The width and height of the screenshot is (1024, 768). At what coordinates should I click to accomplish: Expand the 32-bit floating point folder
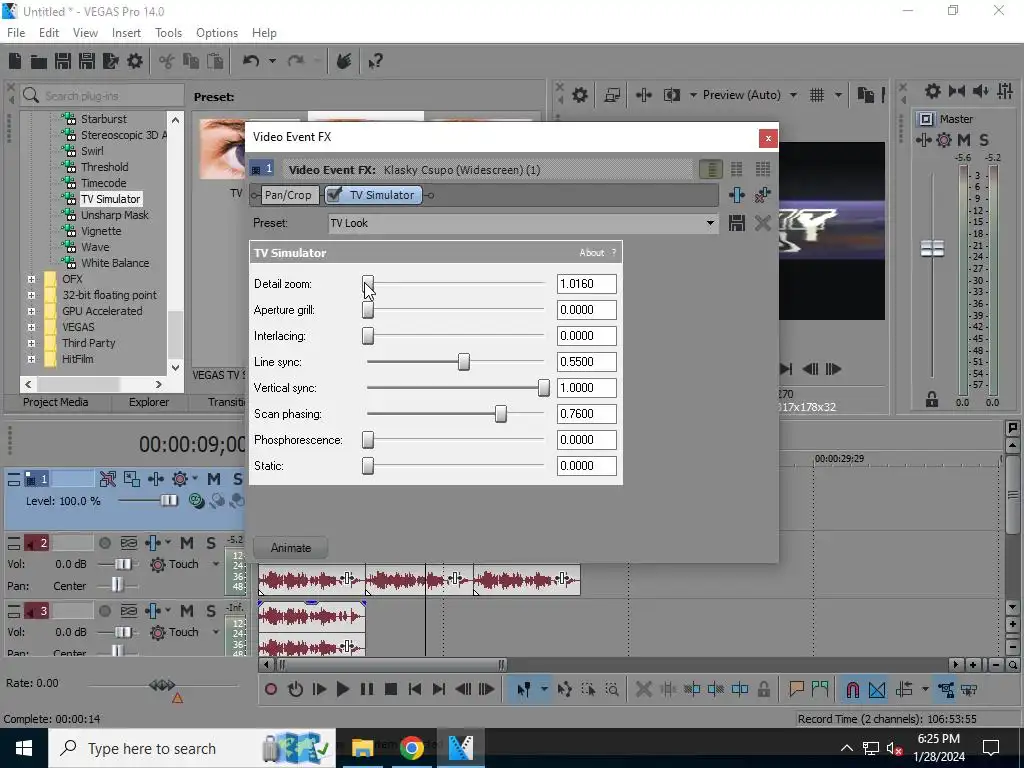(31, 295)
